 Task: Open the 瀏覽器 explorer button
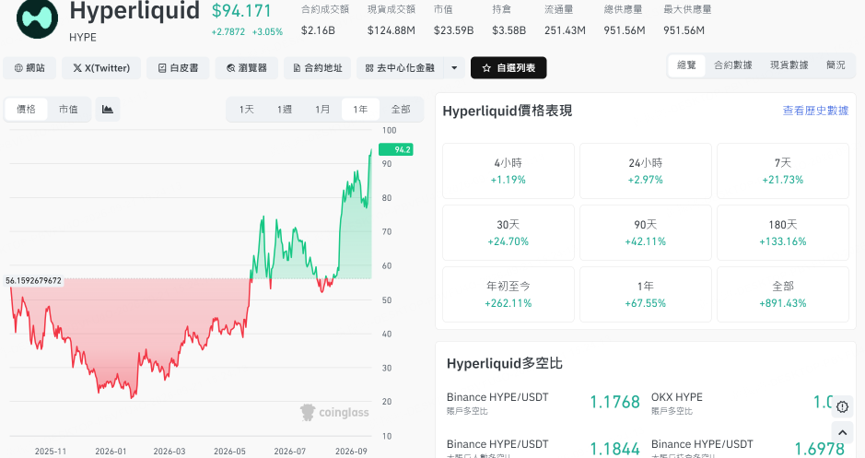click(x=247, y=68)
